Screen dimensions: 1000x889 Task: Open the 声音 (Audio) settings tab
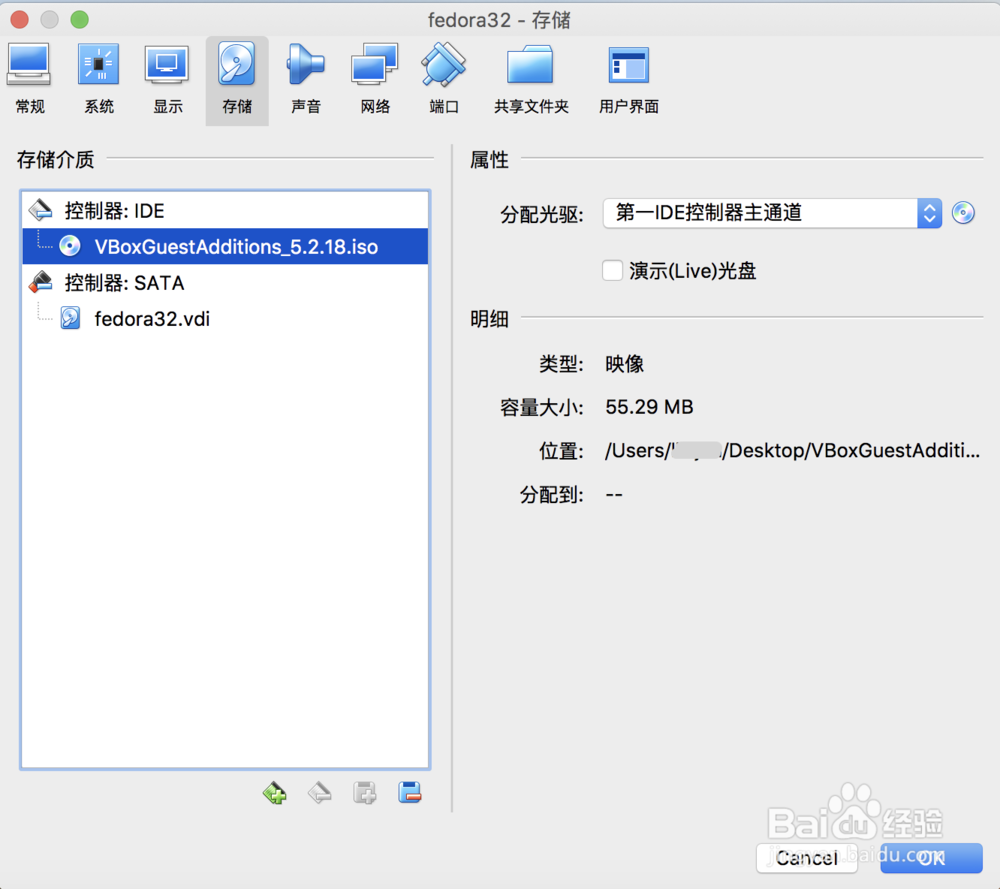coord(305,80)
